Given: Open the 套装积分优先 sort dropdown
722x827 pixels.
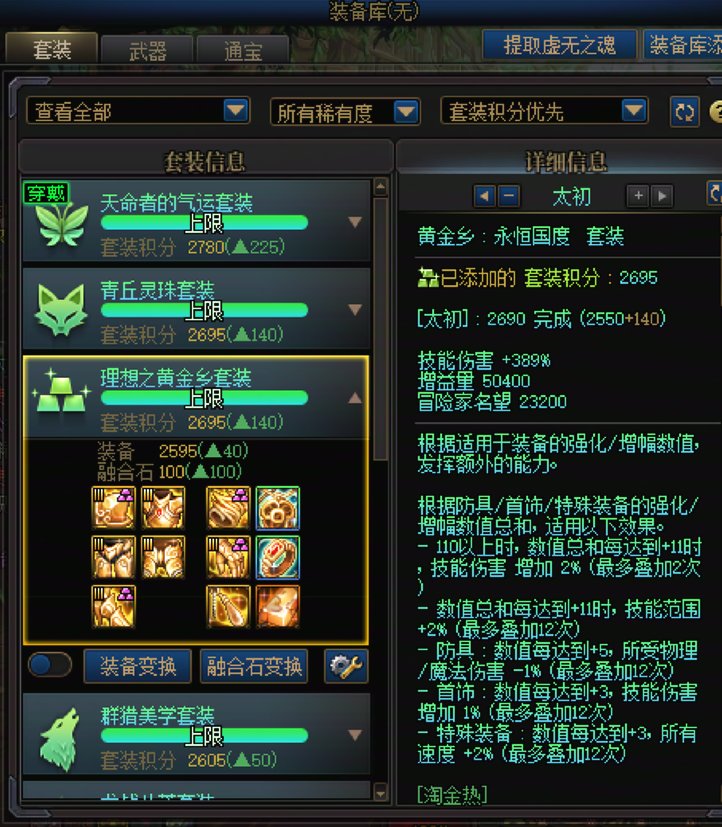Looking at the screenshot, I should (544, 111).
